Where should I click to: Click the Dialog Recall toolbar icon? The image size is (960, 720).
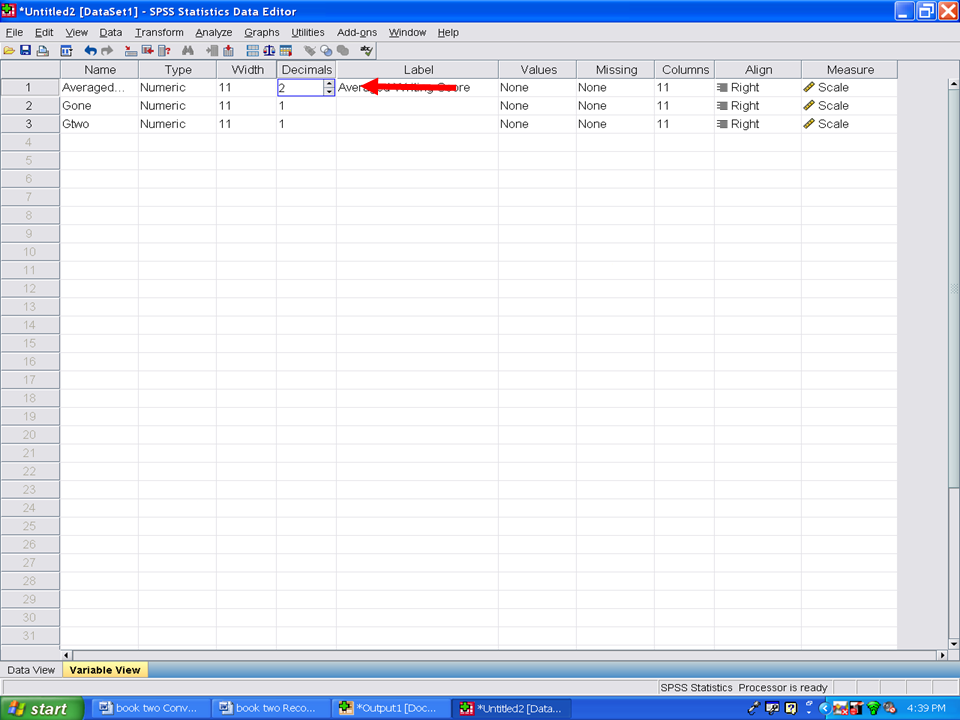pyautogui.click(x=67, y=50)
